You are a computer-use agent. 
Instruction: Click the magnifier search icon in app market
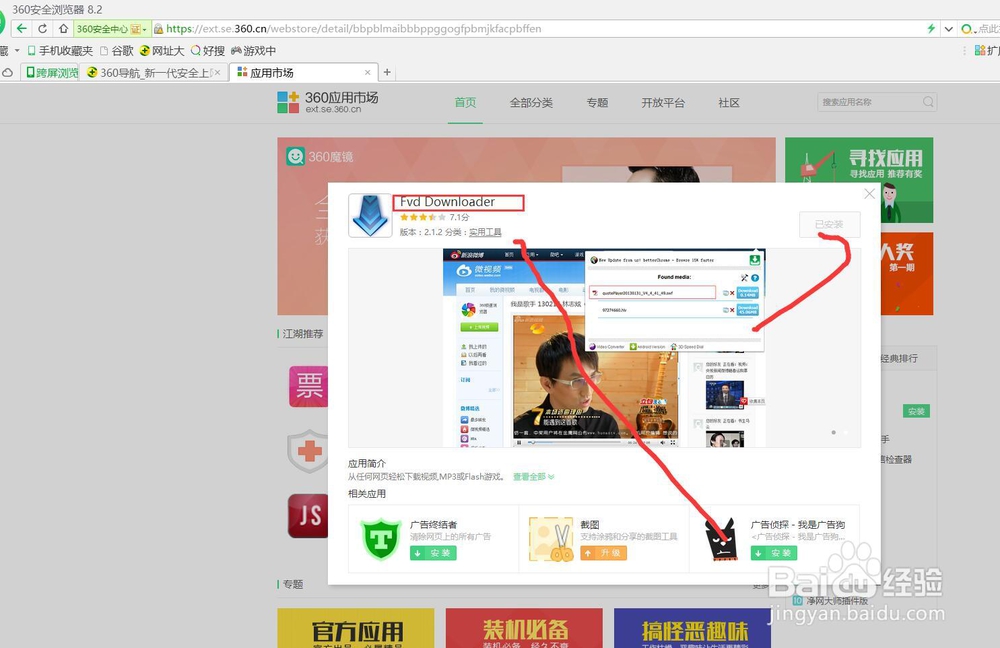[928, 102]
